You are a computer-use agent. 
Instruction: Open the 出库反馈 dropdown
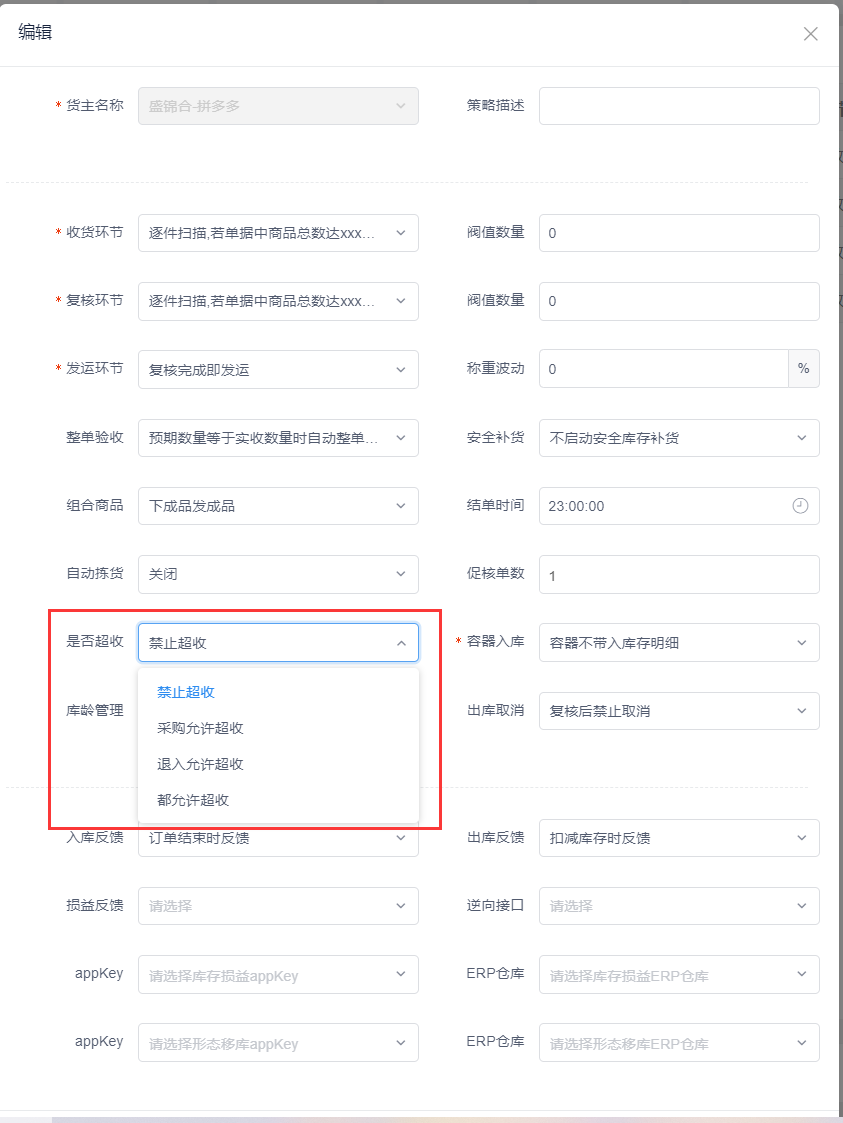[x=679, y=838]
